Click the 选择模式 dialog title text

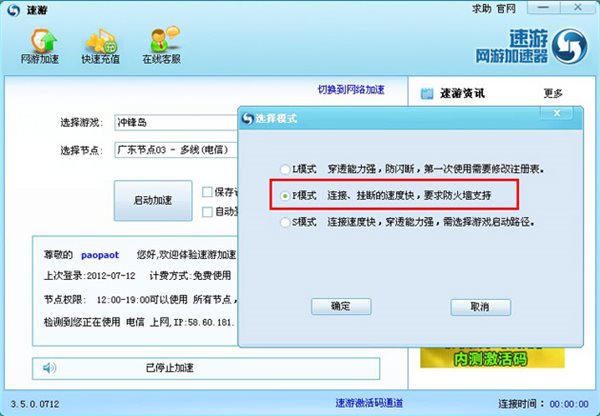tap(276, 119)
